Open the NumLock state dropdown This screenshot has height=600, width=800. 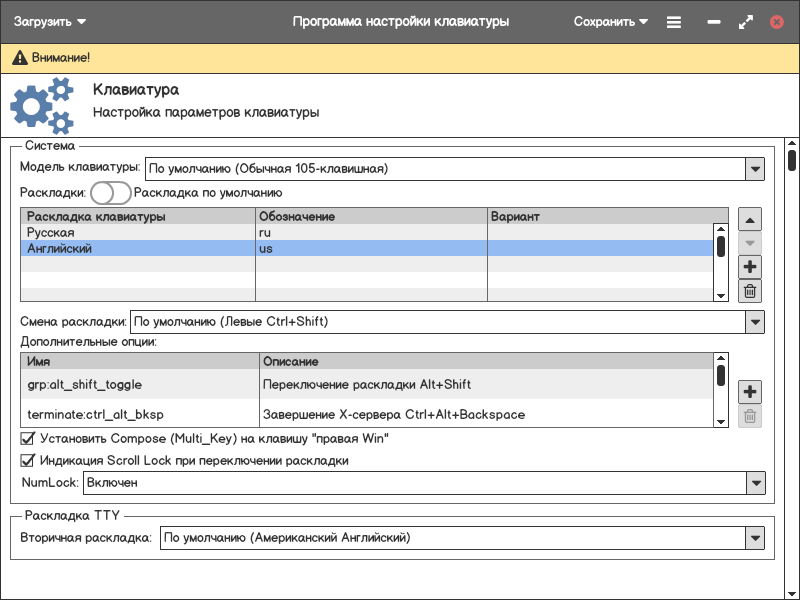coord(754,483)
